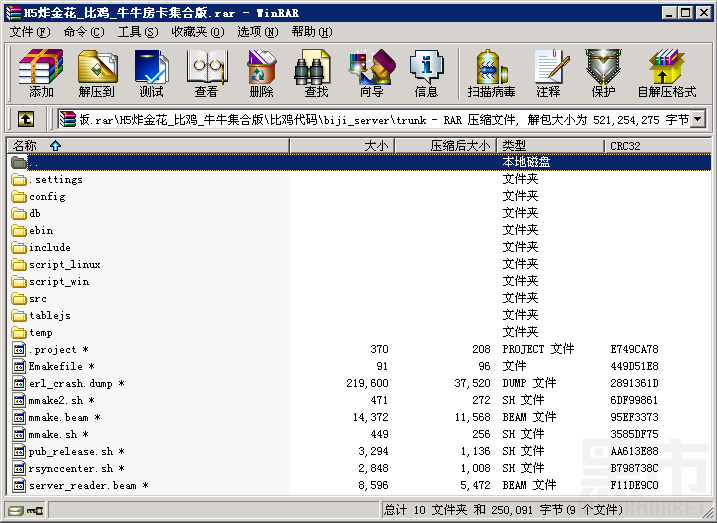Click the key password icon in status bar
The height and width of the screenshot is (523, 717).
click(x=35, y=510)
